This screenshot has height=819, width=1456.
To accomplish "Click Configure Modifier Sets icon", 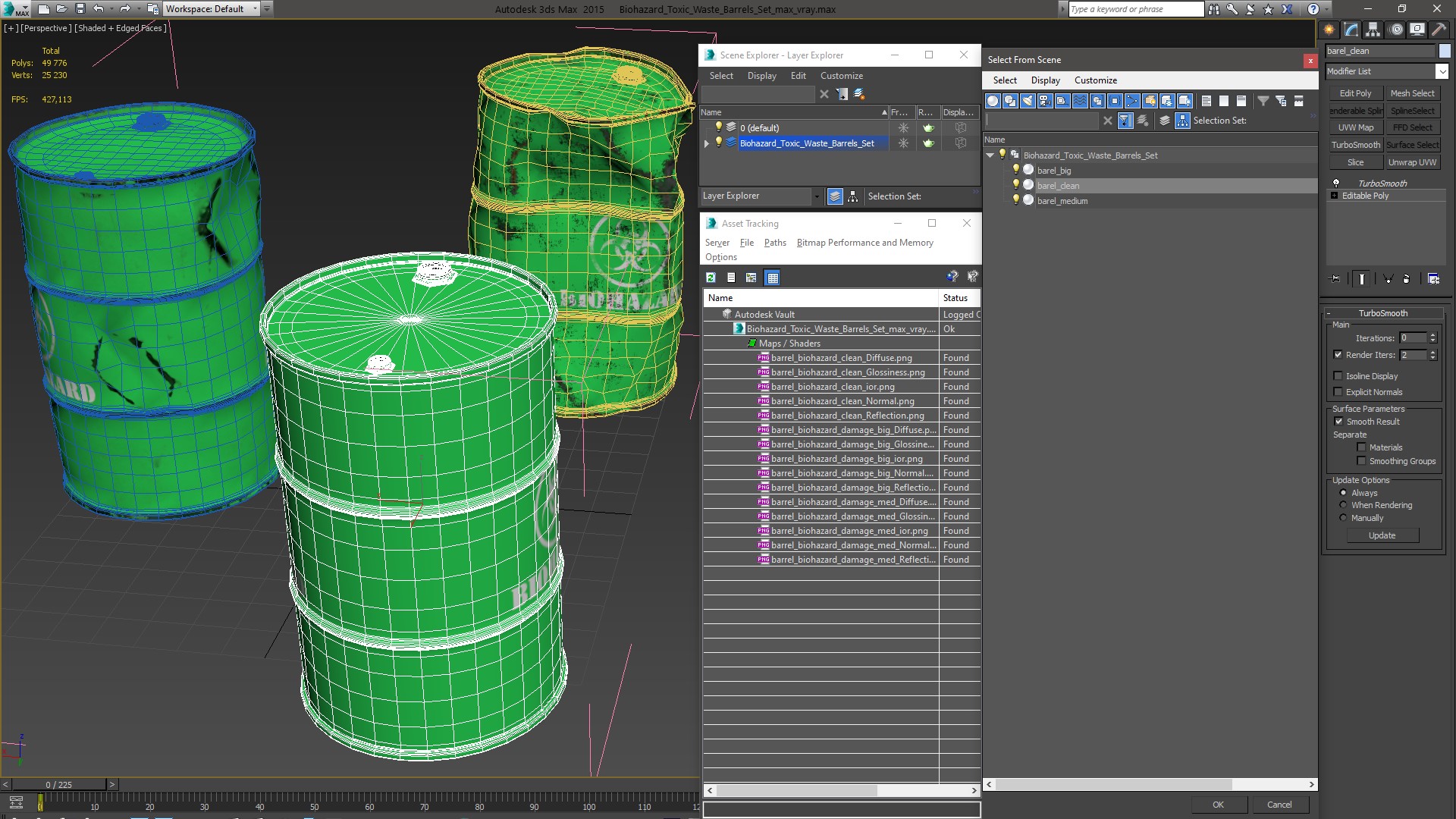I will point(1433,279).
